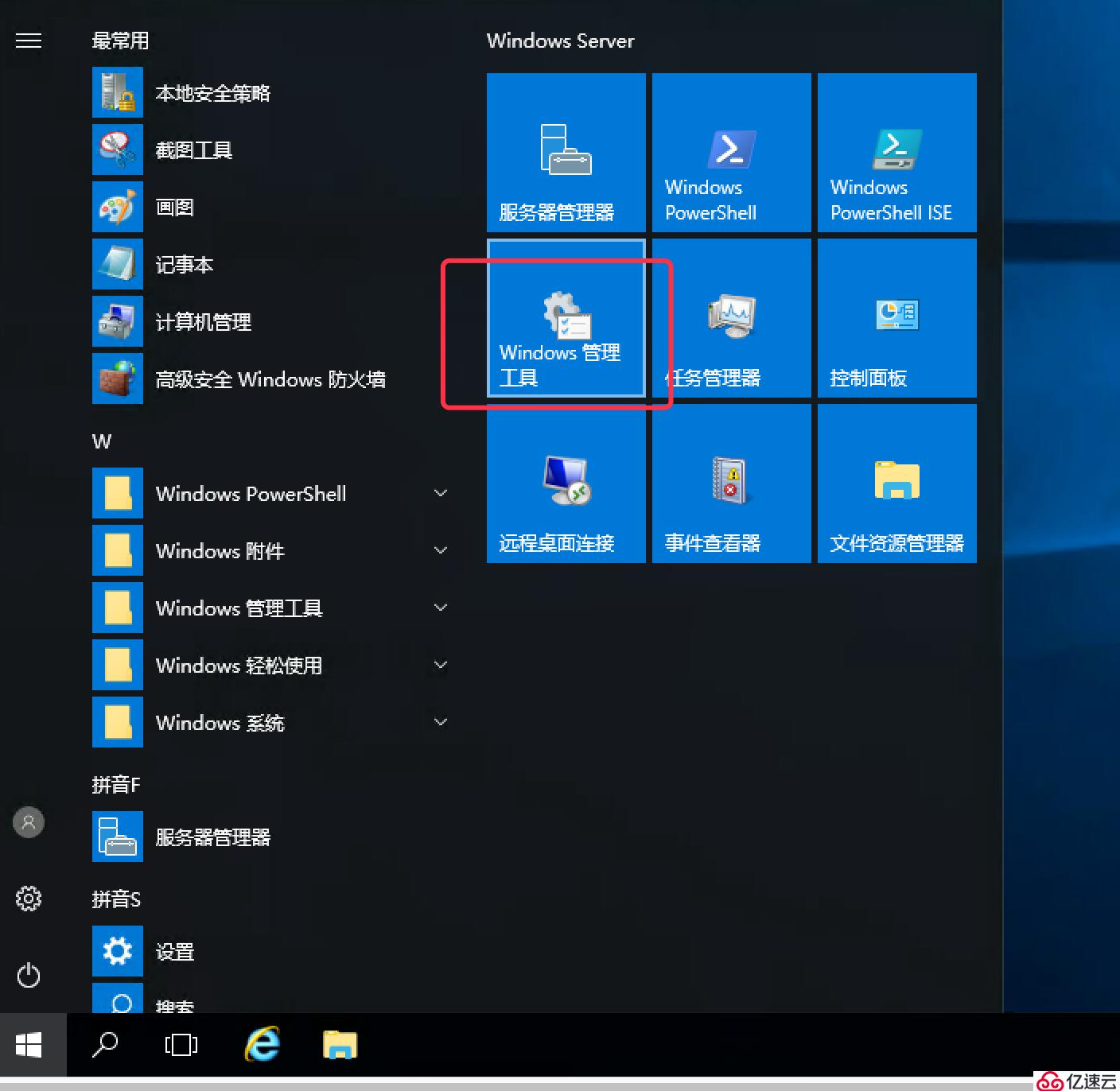This screenshot has height=1091, width=1120.
Task: Click the 服务器管理器 tile
Action: pos(566,153)
